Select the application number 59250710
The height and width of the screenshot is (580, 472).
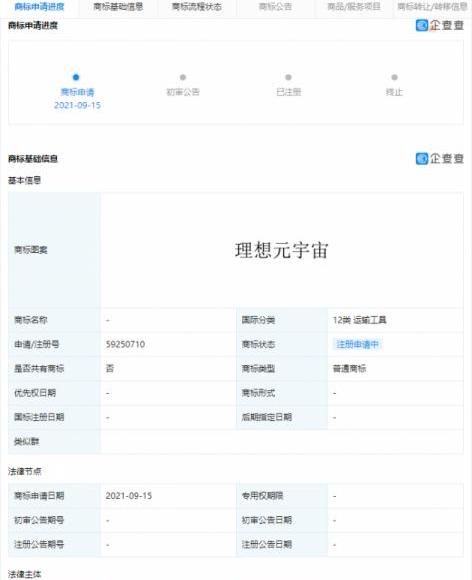click(125, 344)
